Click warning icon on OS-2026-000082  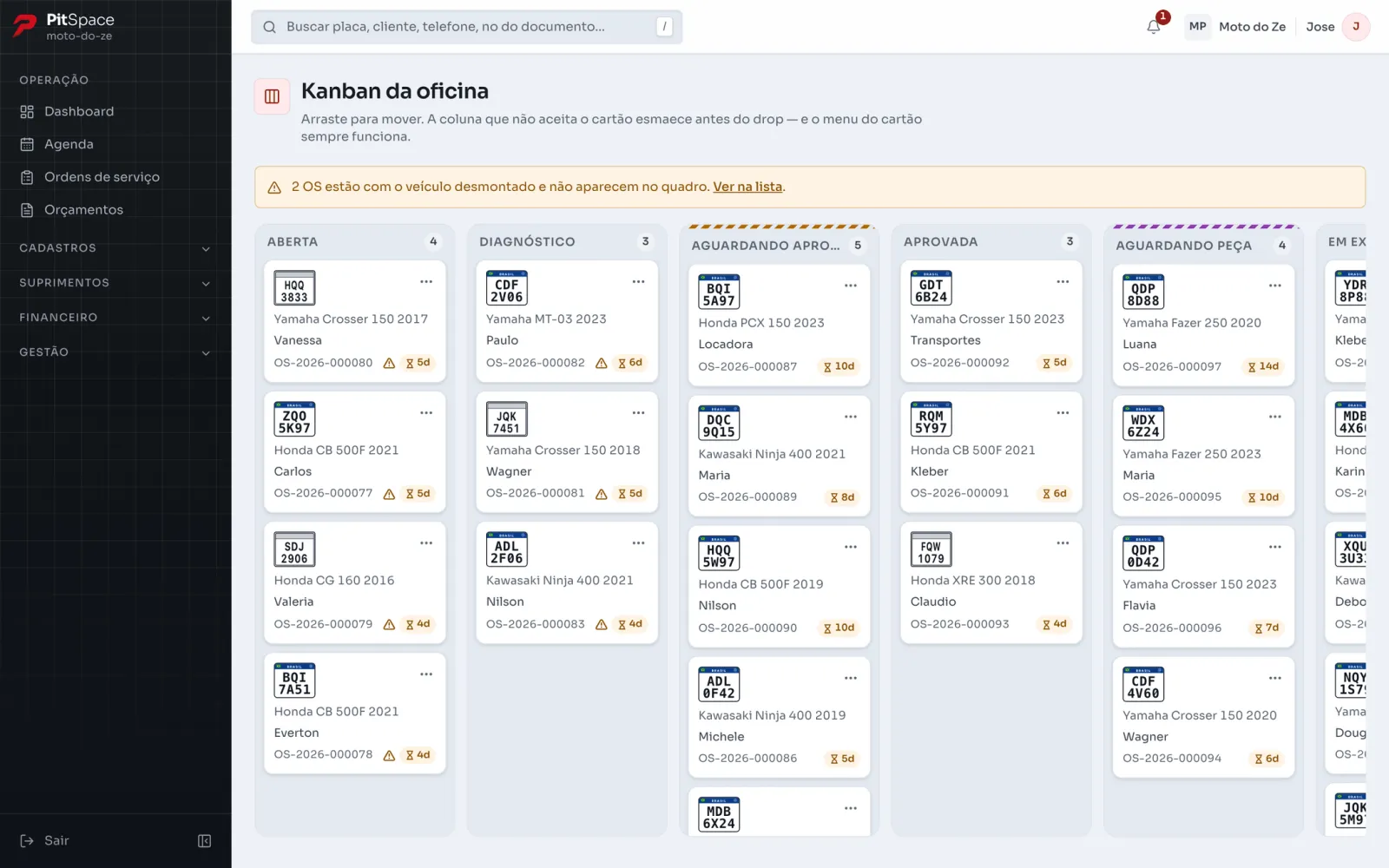(x=601, y=364)
